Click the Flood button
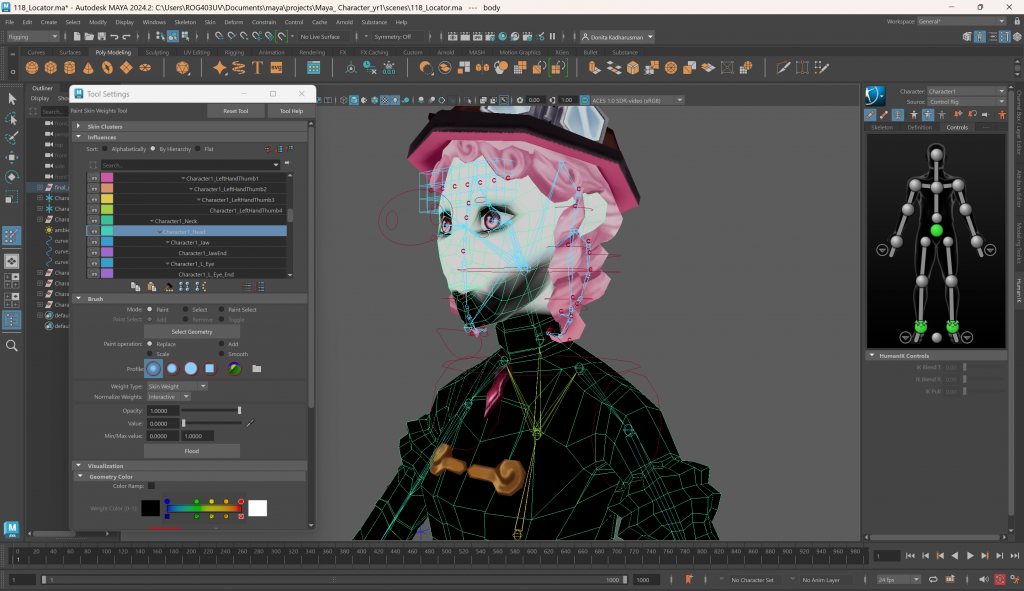This screenshot has width=1024, height=591. 191,451
